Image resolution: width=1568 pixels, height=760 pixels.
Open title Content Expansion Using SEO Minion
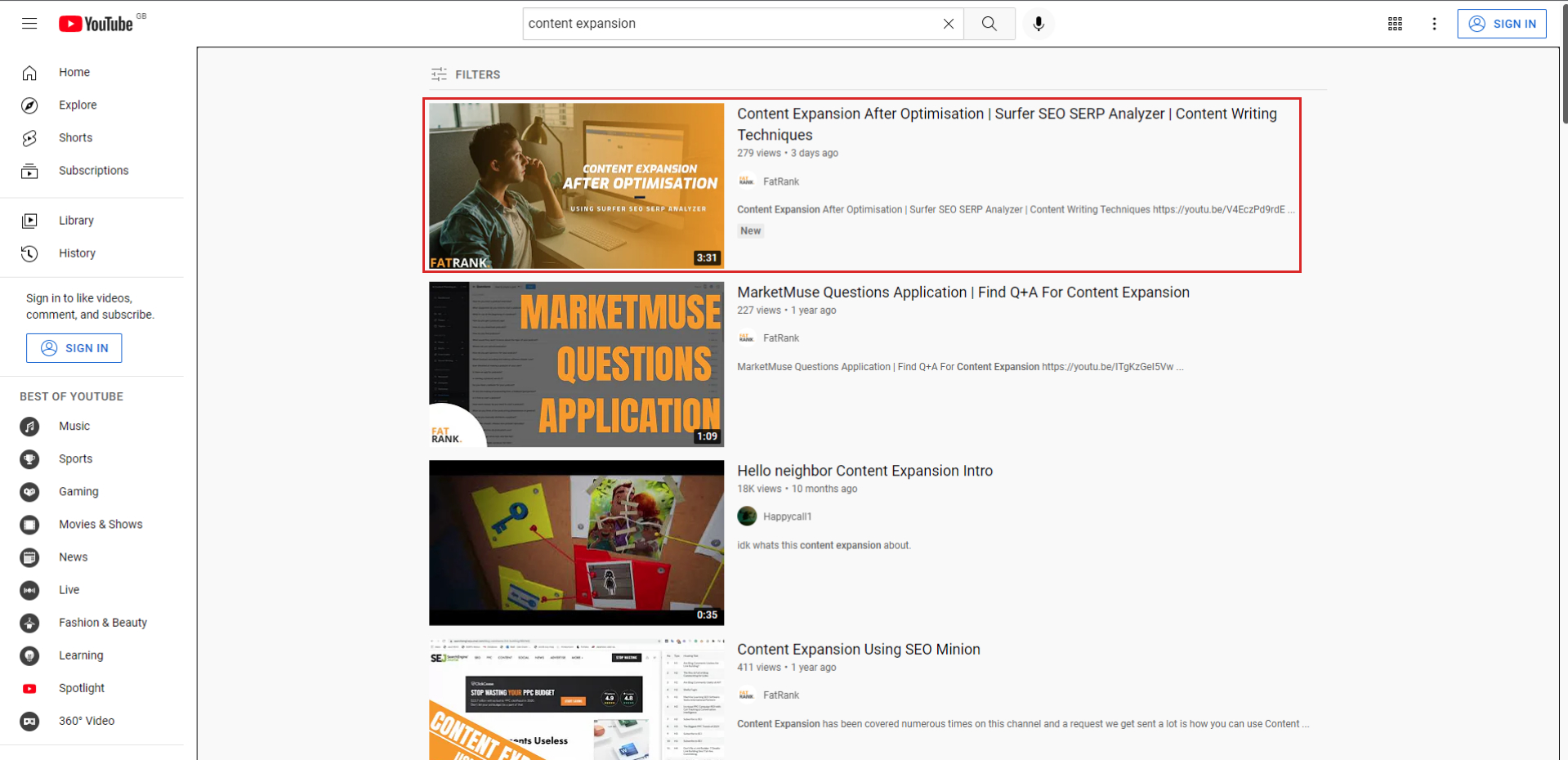click(859, 650)
